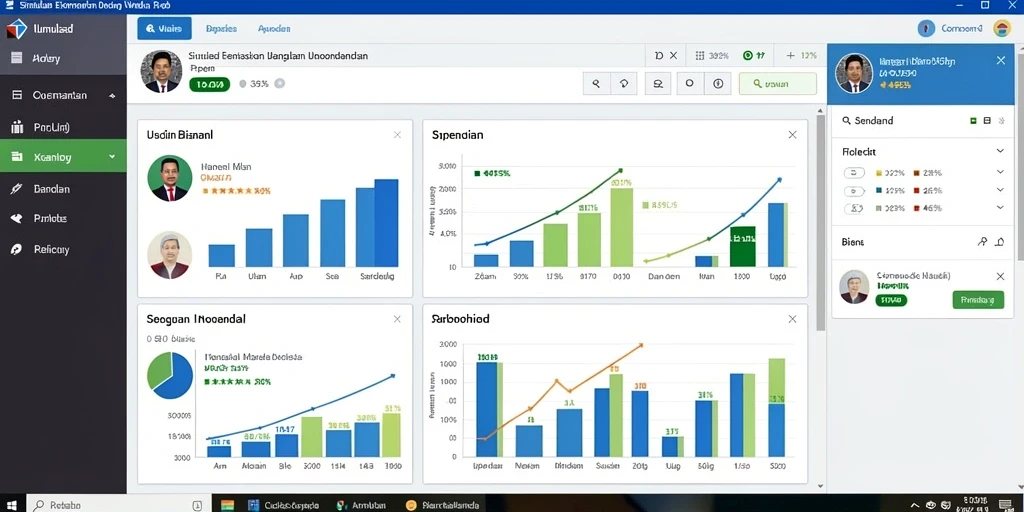Expand the Xcanlog sidebar item chevron
1024x512 pixels.
tap(112, 157)
